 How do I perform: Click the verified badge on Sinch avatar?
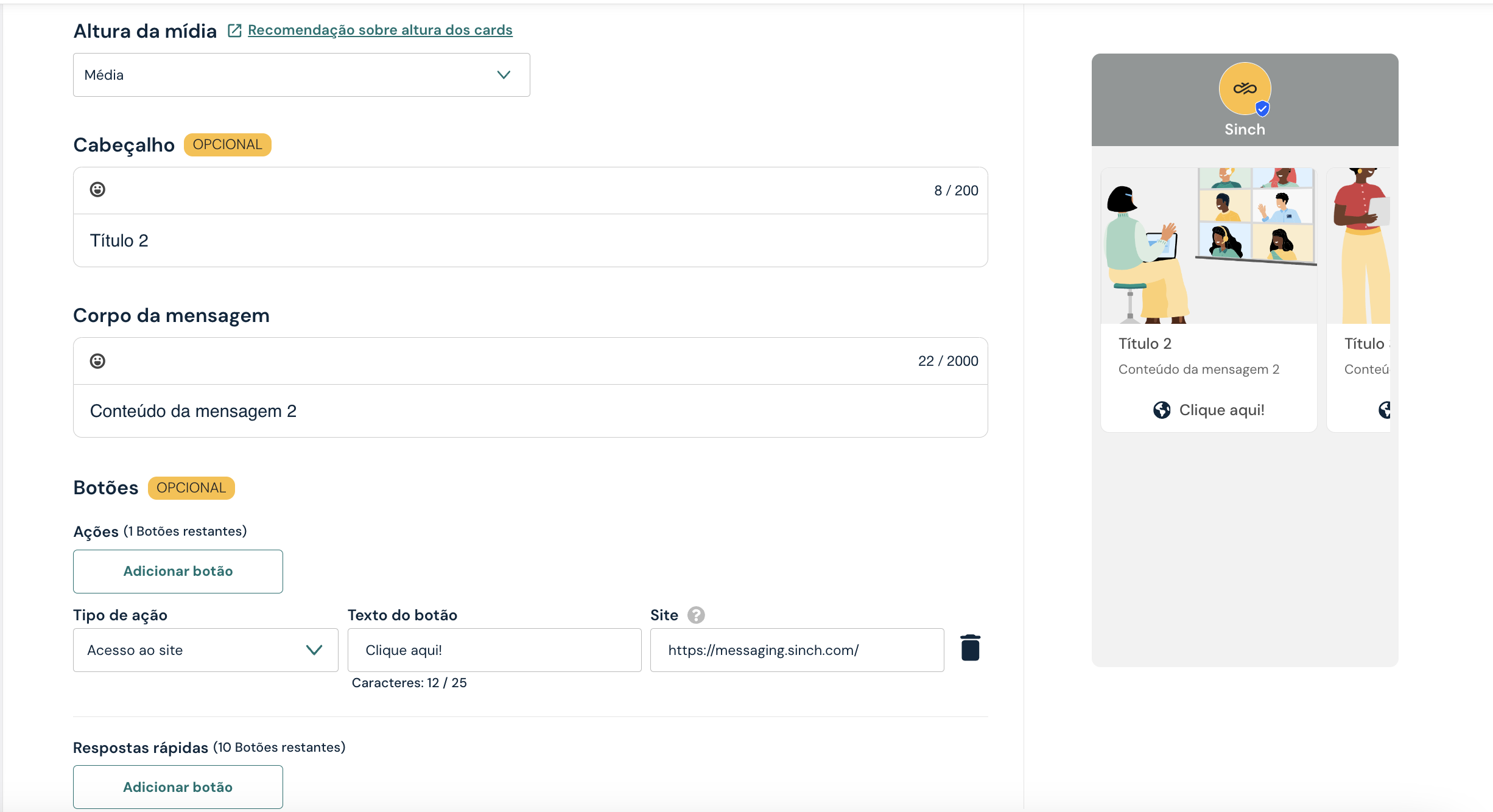point(1262,109)
